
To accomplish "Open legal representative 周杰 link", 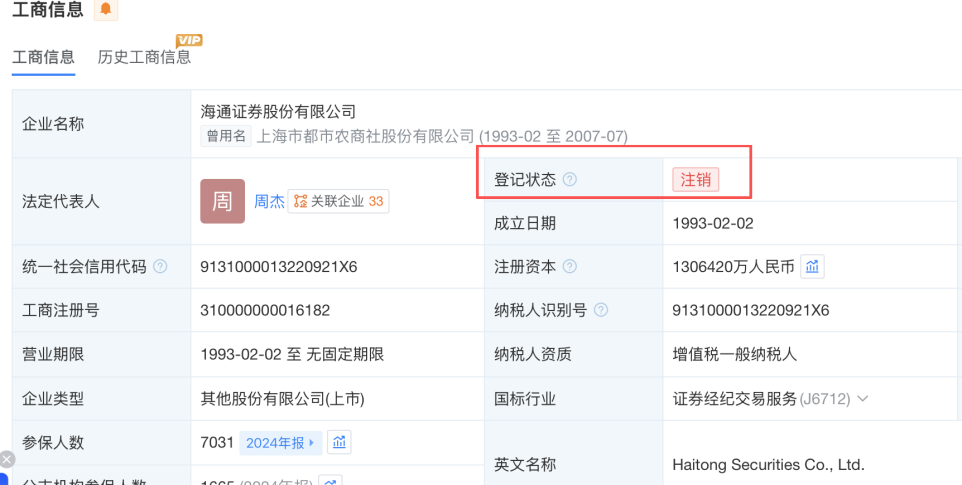I will 269,201.
